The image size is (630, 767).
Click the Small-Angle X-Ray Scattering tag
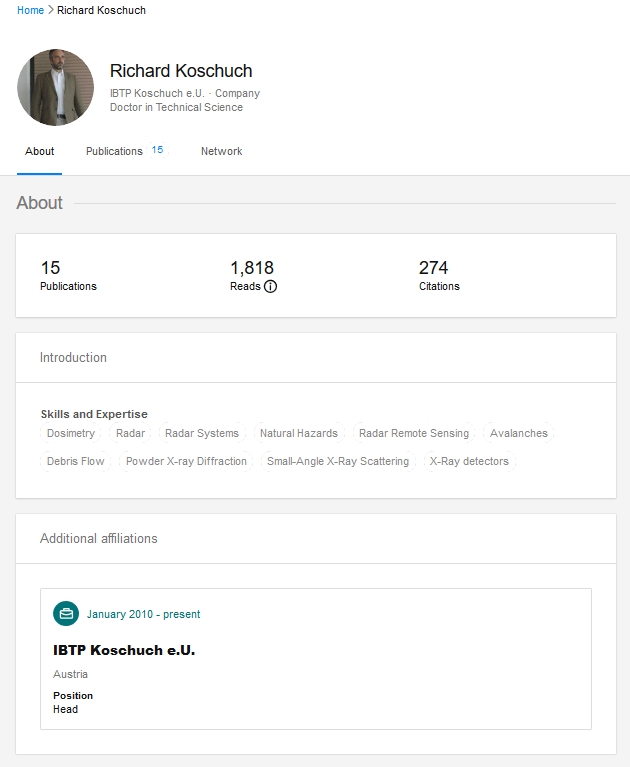click(337, 461)
